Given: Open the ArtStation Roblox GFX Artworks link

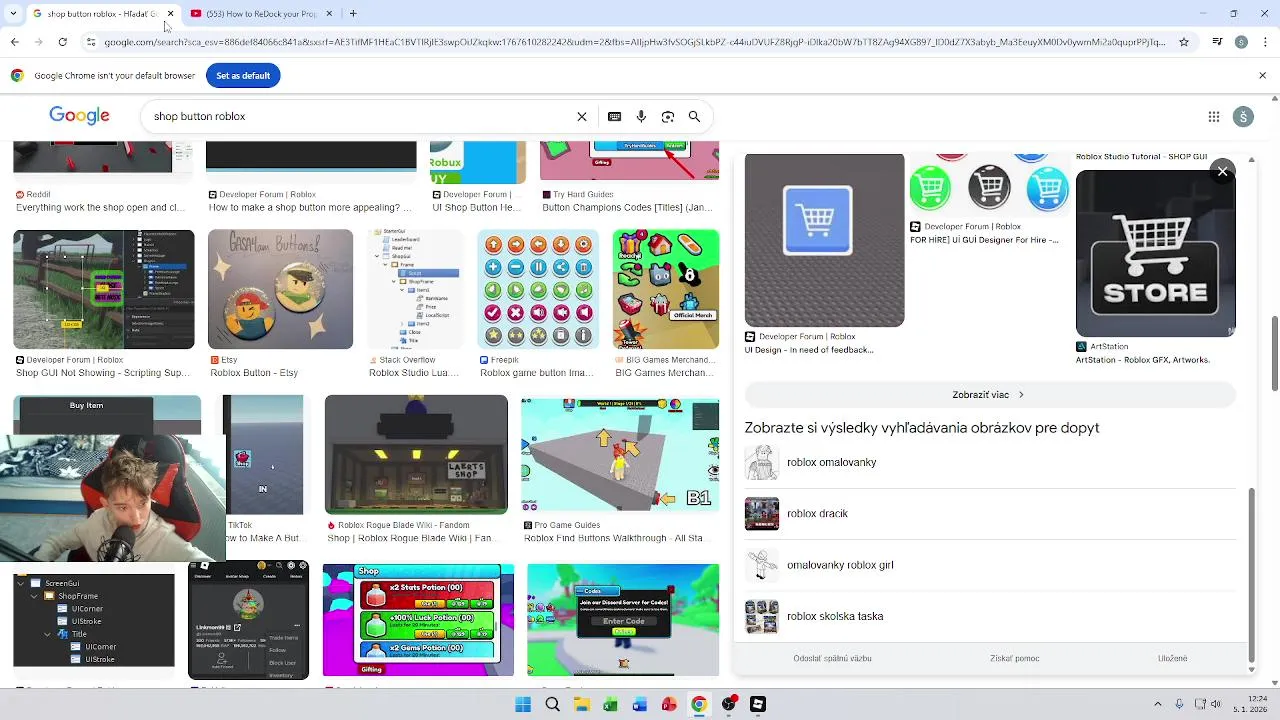Looking at the screenshot, I should pos(1143,360).
